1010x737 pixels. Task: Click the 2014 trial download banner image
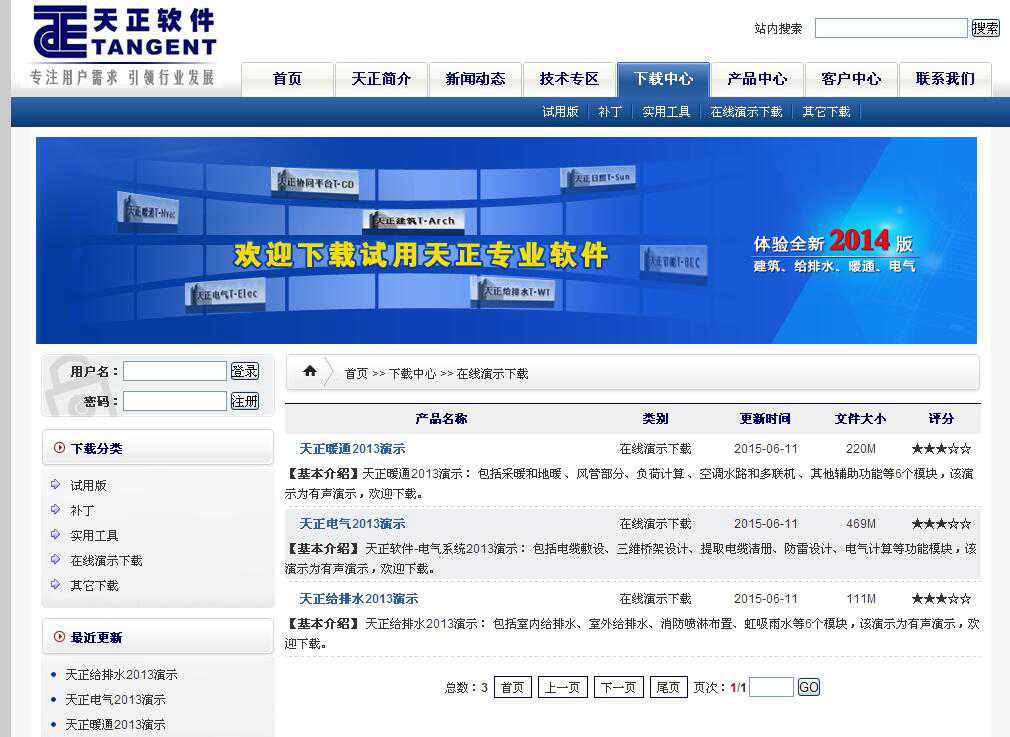coord(506,240)
